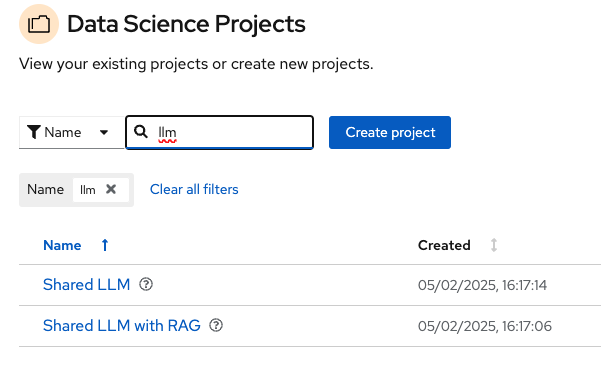Click Clear all filters link

click(194, 189)
